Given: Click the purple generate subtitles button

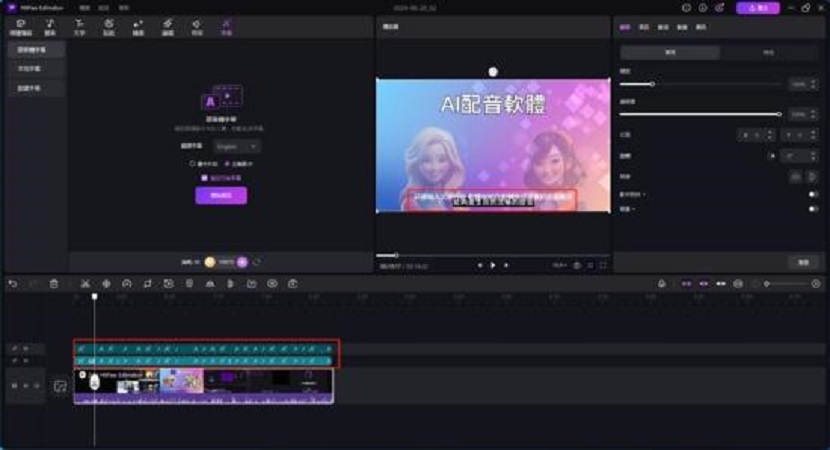Looking at the screenshot, I should [220, 195].
